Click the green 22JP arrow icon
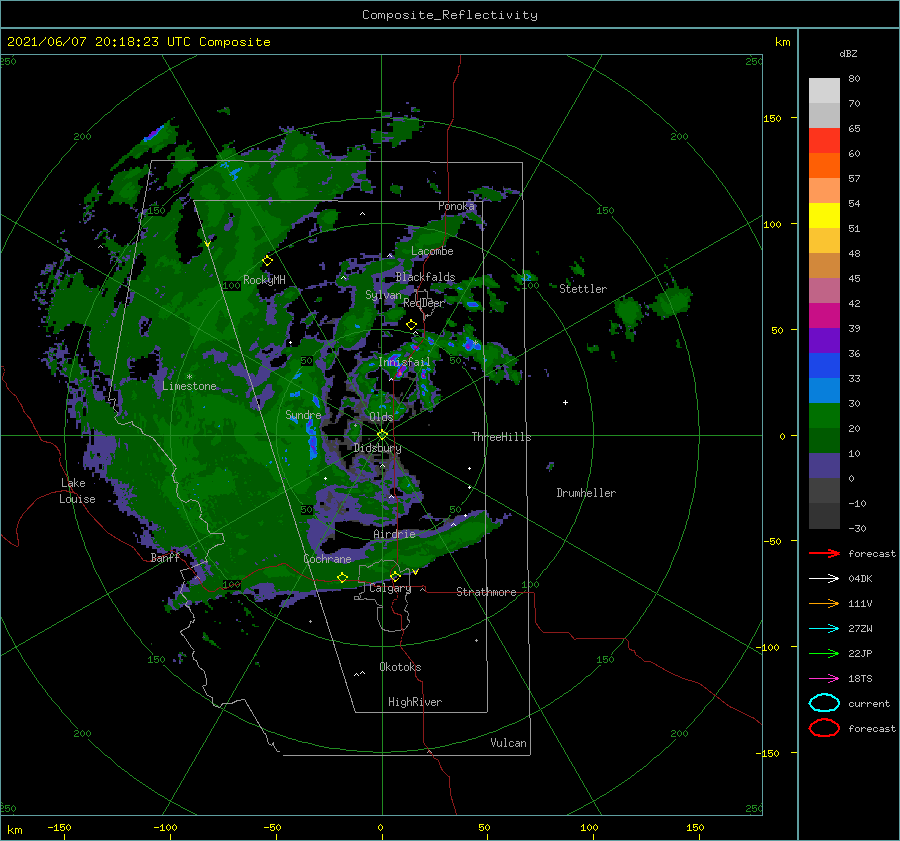 (x=824, y=653)
